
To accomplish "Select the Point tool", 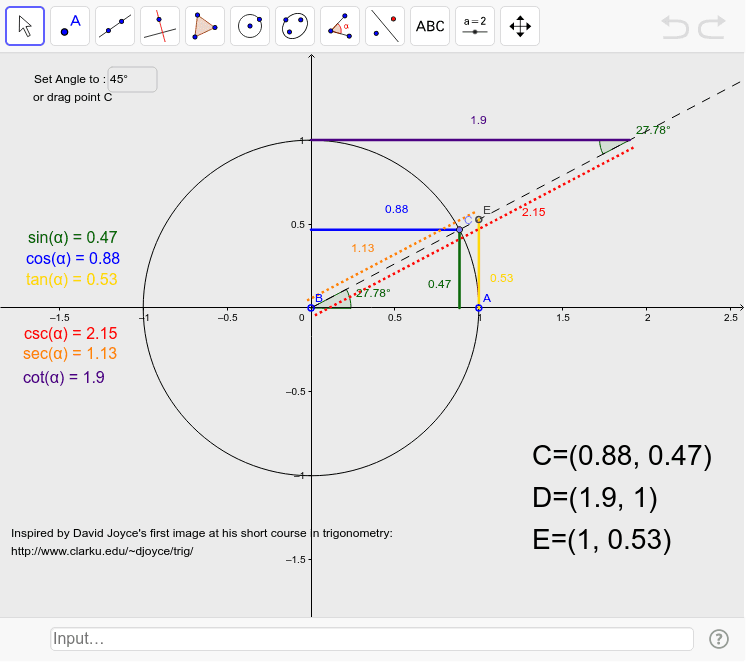I will (x=70, y=26).
